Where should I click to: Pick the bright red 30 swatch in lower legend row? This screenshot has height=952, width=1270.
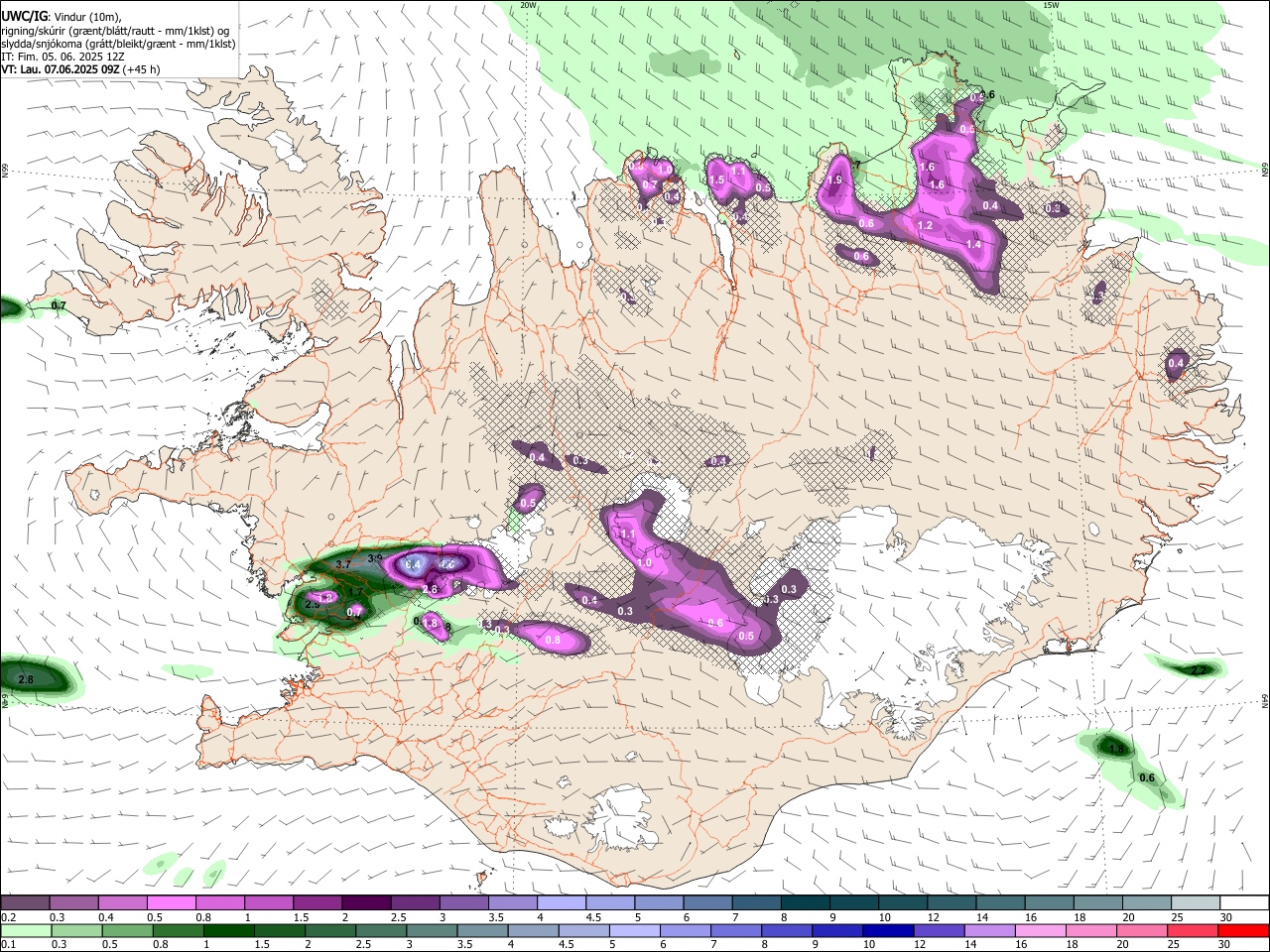[x=1243, y=930]
